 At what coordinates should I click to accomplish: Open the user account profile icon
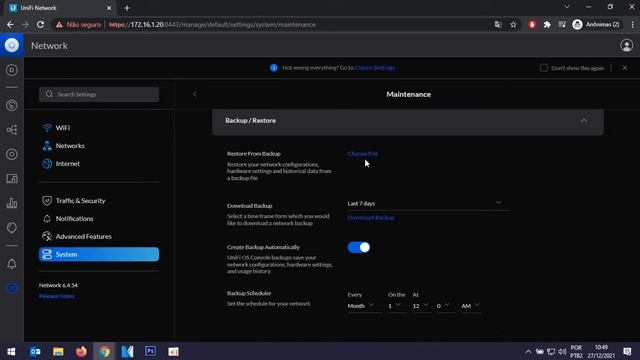627,45
